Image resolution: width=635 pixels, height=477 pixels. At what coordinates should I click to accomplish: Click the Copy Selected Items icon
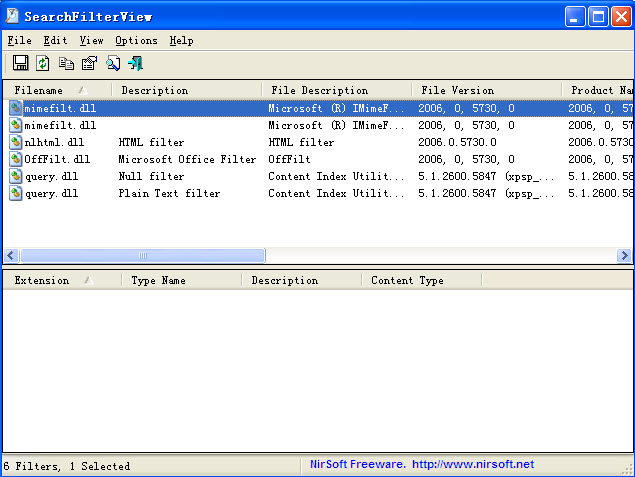click(x=66, y=63)
